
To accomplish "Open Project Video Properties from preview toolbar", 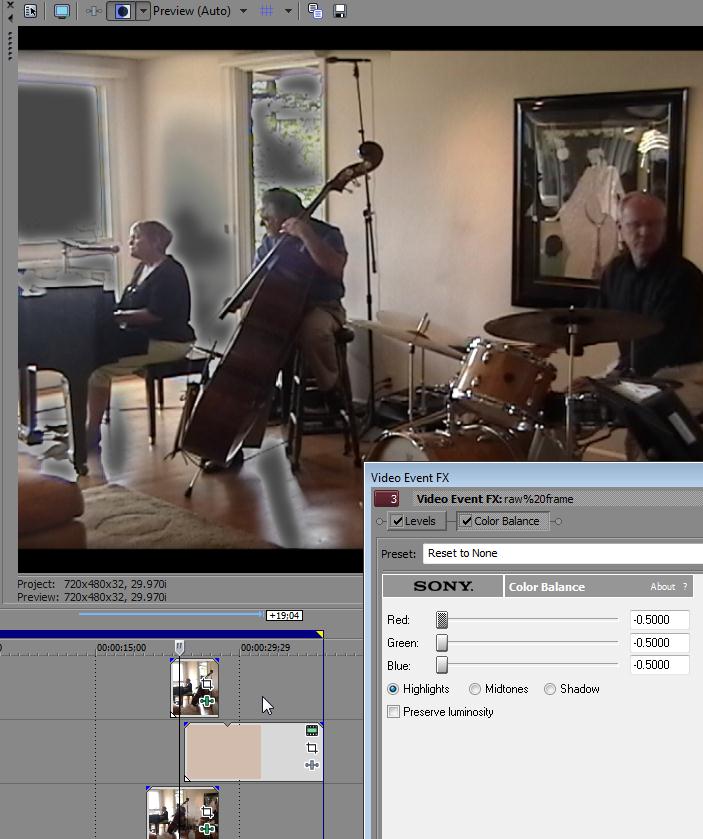I will tap(30, 11).
